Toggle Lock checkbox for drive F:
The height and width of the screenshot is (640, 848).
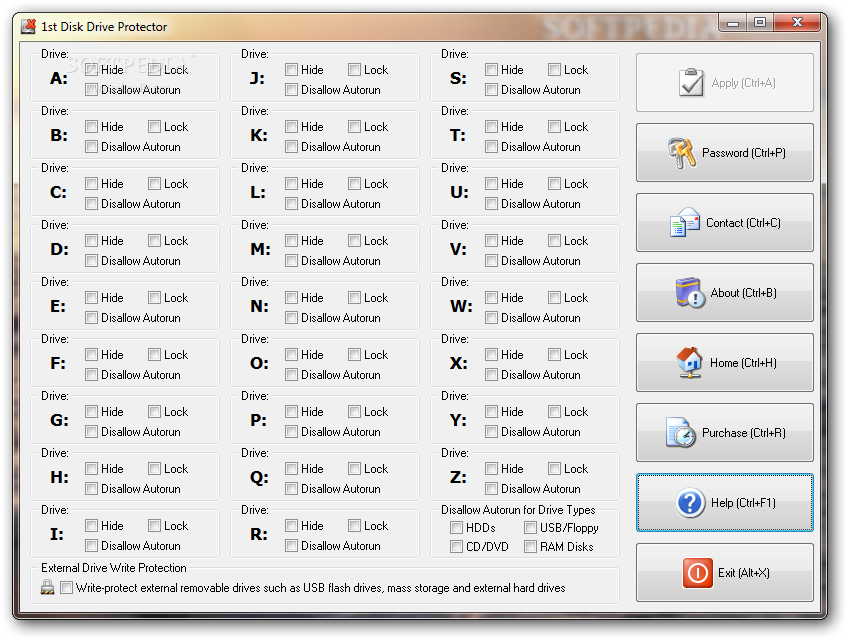[x=154, y=355]
